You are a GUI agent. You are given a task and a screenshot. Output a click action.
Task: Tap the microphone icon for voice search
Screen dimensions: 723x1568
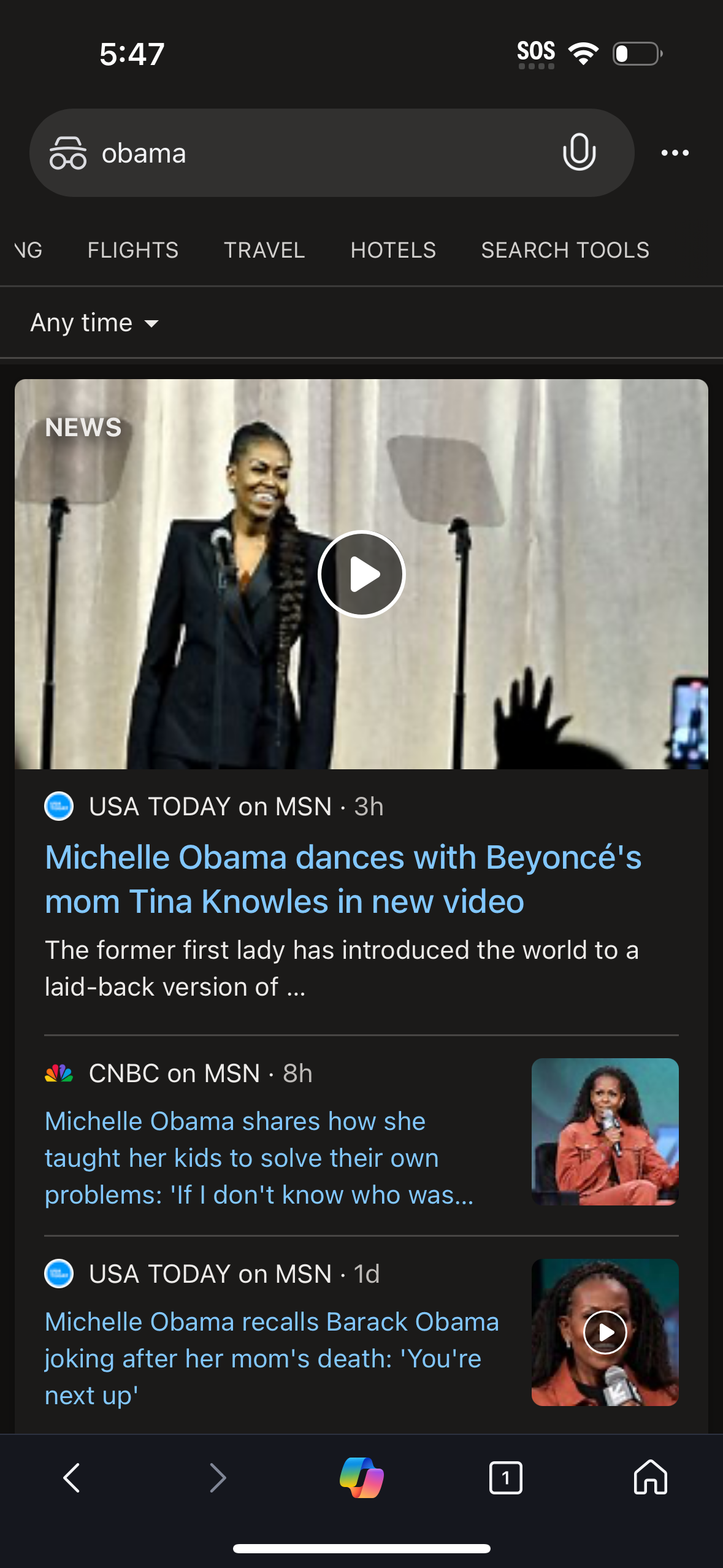579,152
